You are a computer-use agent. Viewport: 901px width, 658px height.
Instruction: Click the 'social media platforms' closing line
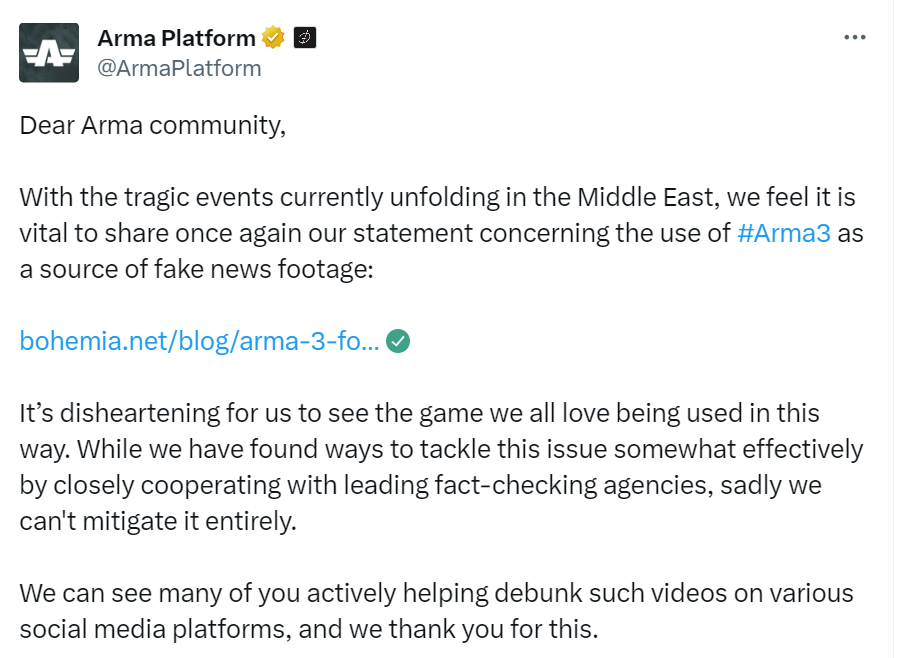point(309,629)
